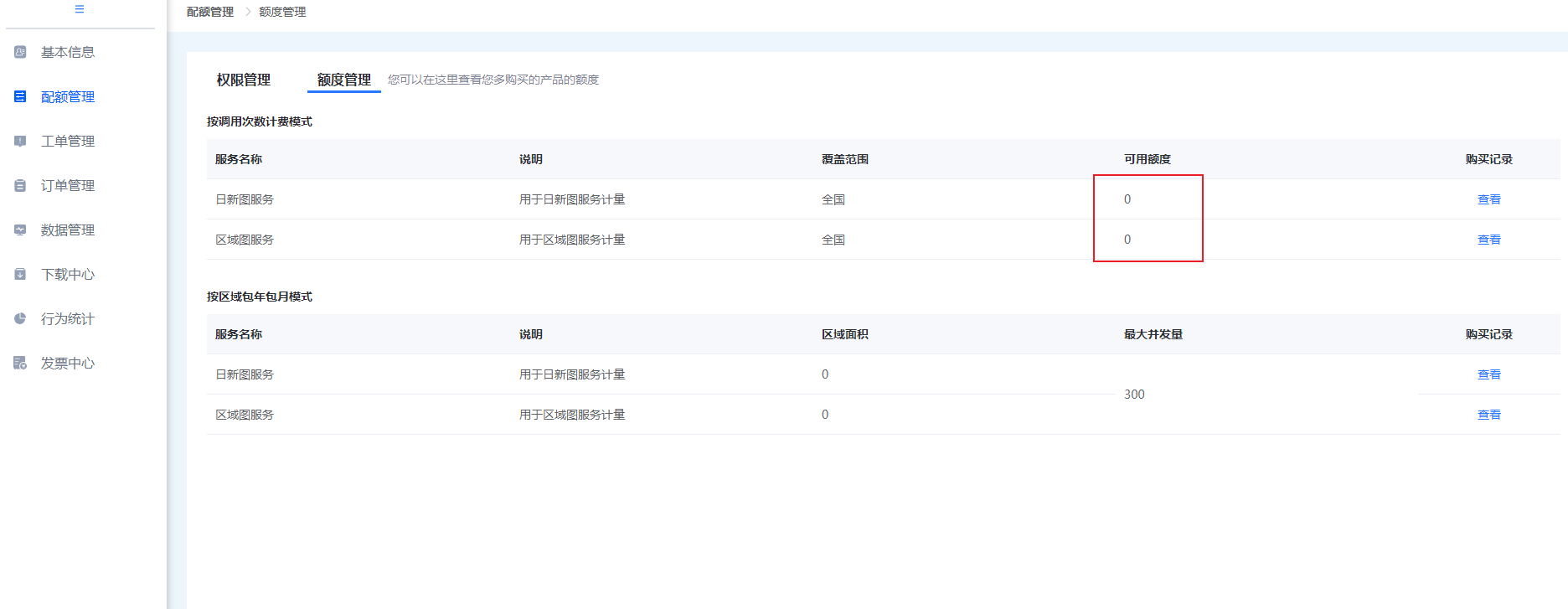Click the 数据管理 sidebar icon

click(20, 230)
